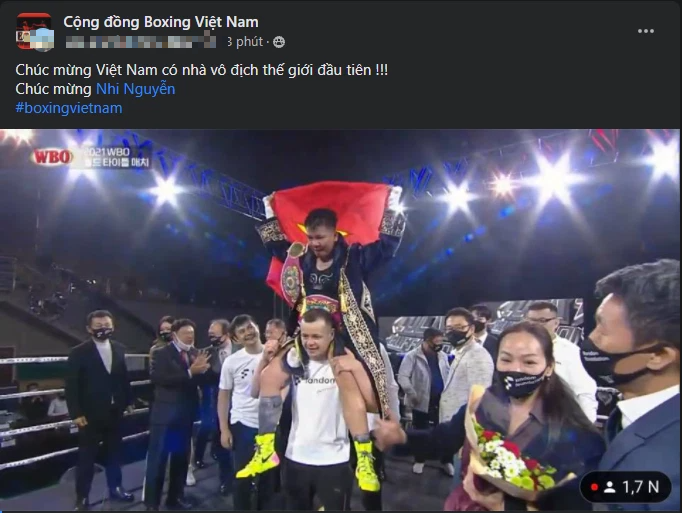Click the 'Chúc mừng' text before Nhi Nguyễn
The height and width of the screenshot is (513, 682).
[x=53, y=89]
